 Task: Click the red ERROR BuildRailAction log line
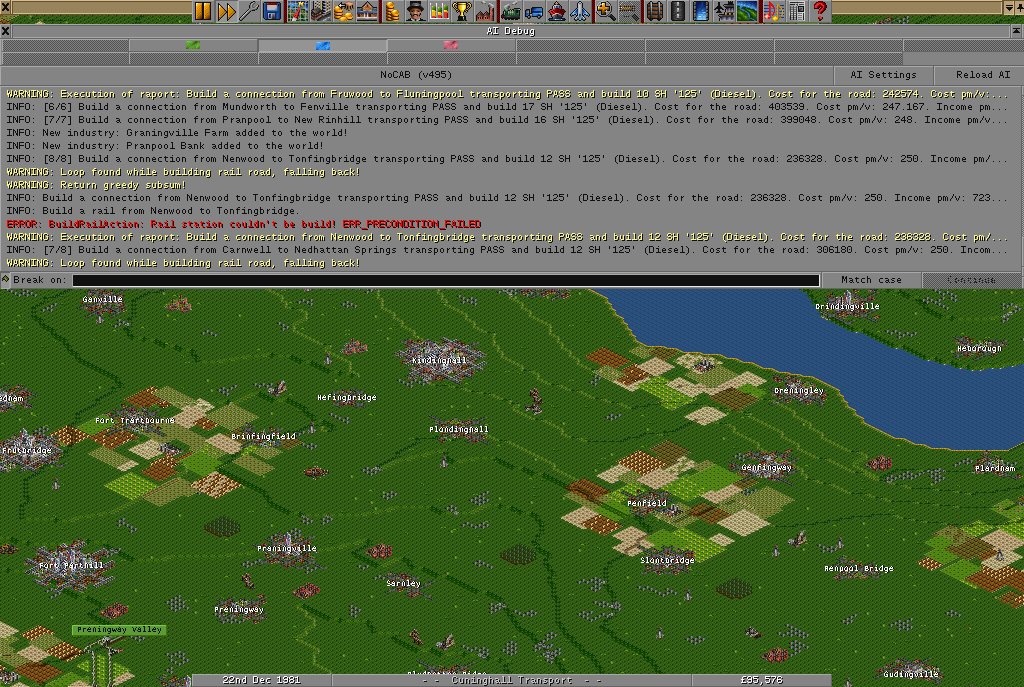click(x=244, y=224)
